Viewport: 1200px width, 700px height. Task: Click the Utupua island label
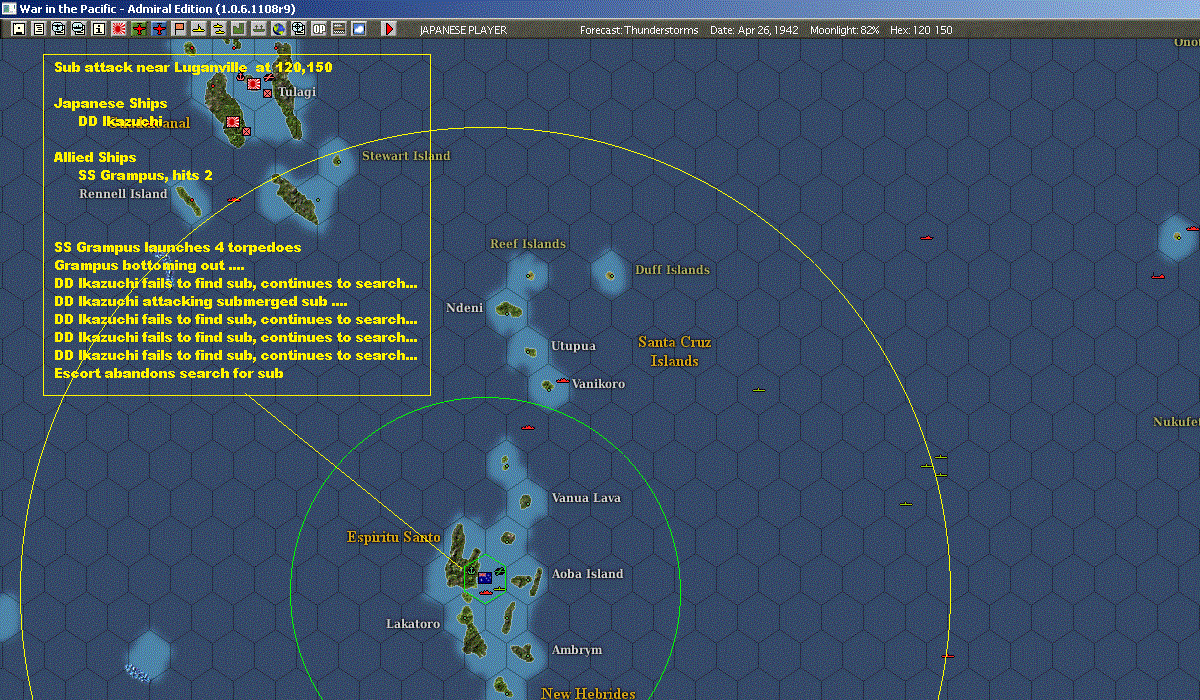pos(573,346)
